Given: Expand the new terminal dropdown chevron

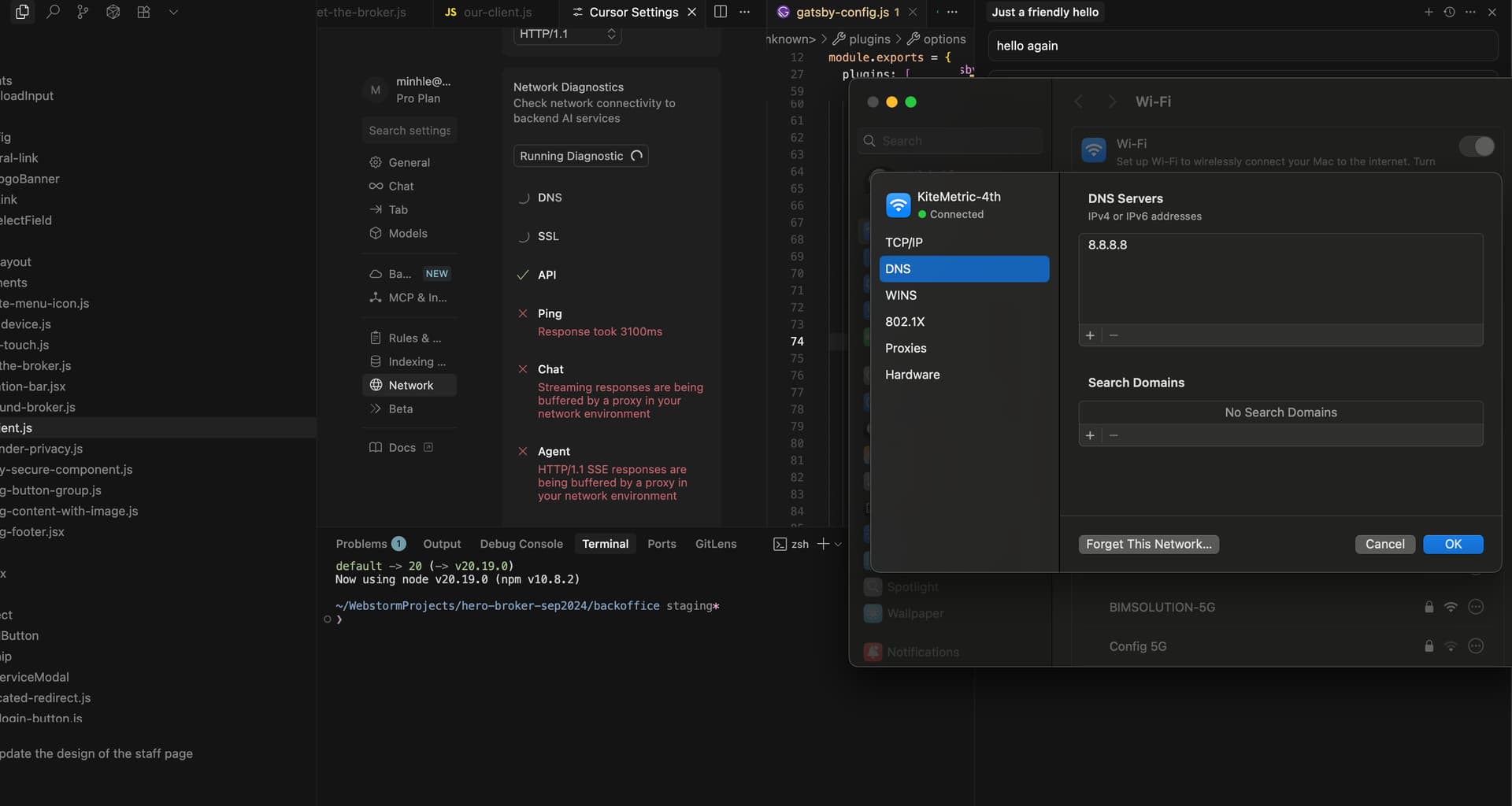Looking at the screenshot, I should pyautogui.click(x=838, y=544).
